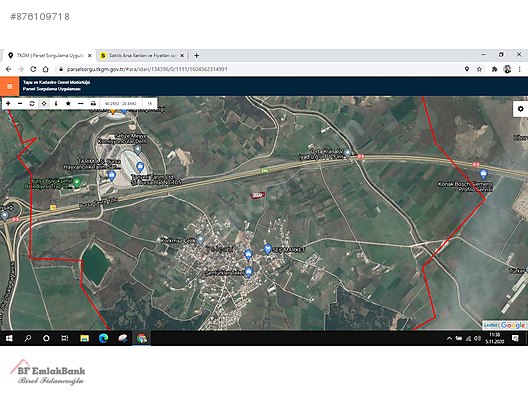This screenshot has width=528, height=396.
Task: Click the map zoom in plus button
Action: (x=8, y=103)
